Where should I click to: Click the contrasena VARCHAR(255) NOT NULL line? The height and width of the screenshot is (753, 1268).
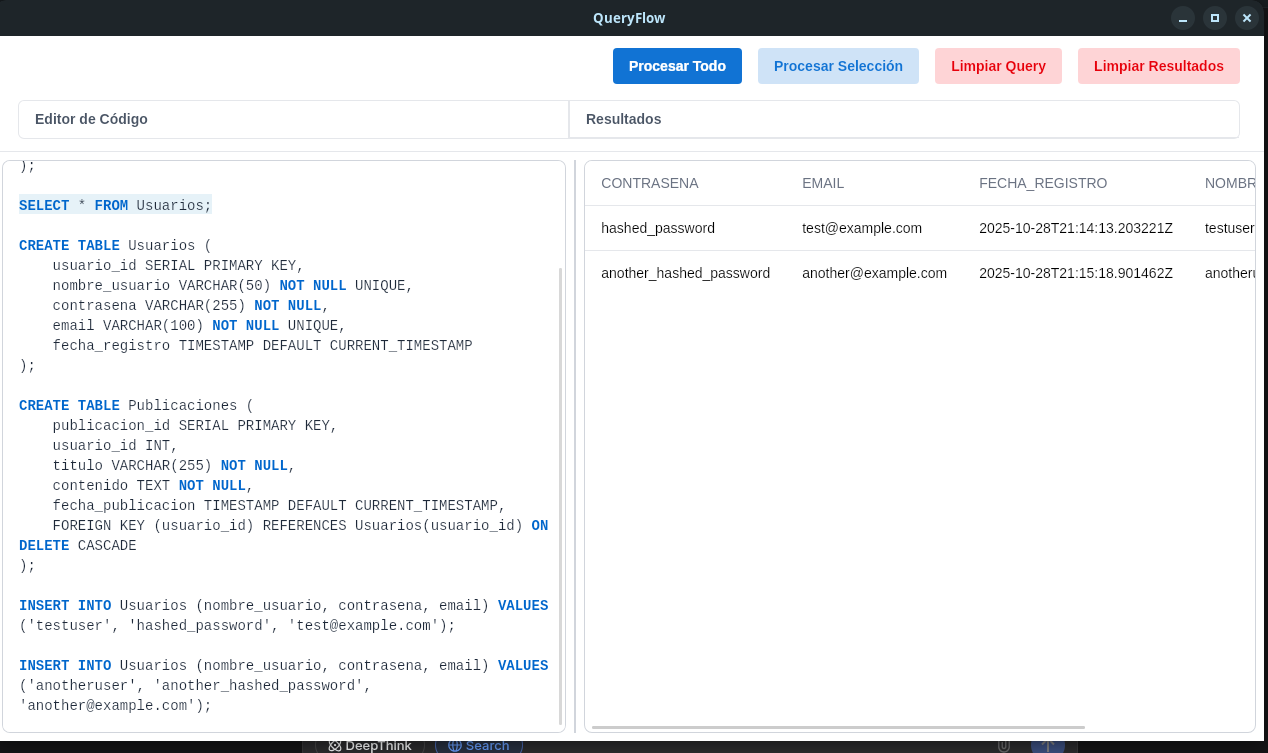191,305
